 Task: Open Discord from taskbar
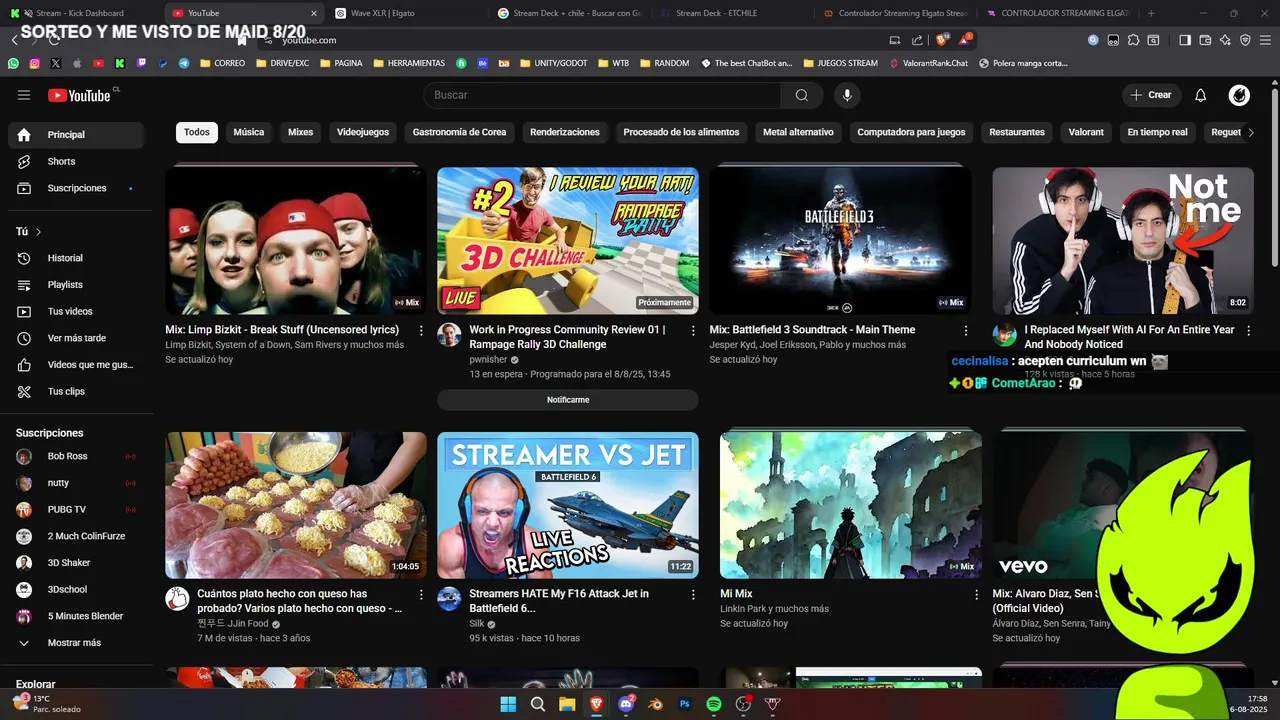pos(626,704)
